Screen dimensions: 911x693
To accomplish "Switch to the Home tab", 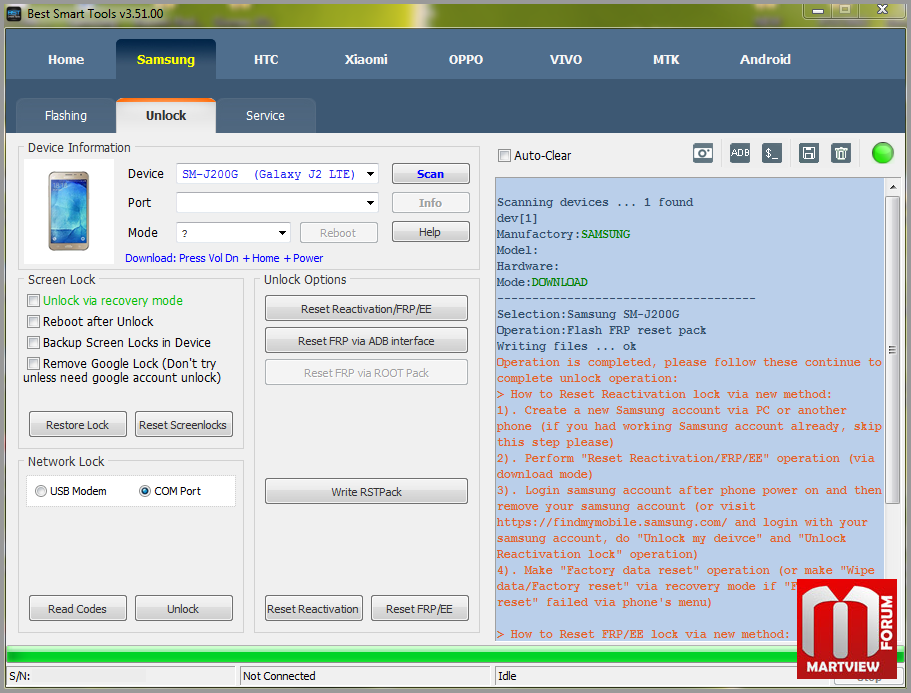I will [x=66, y=59].
